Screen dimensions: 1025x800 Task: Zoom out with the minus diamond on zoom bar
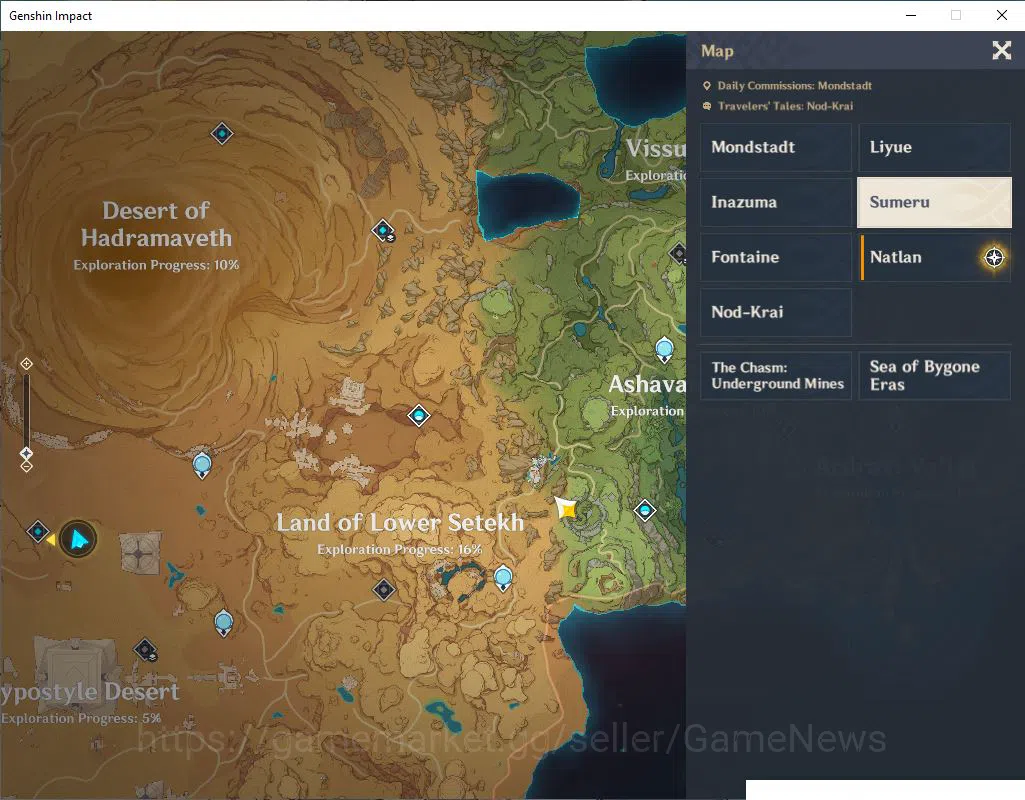click(26, 467)
